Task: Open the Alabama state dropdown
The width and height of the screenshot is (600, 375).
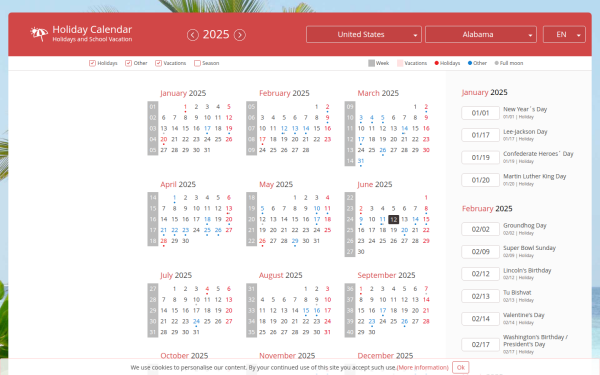Action: (x=481, y=34)
